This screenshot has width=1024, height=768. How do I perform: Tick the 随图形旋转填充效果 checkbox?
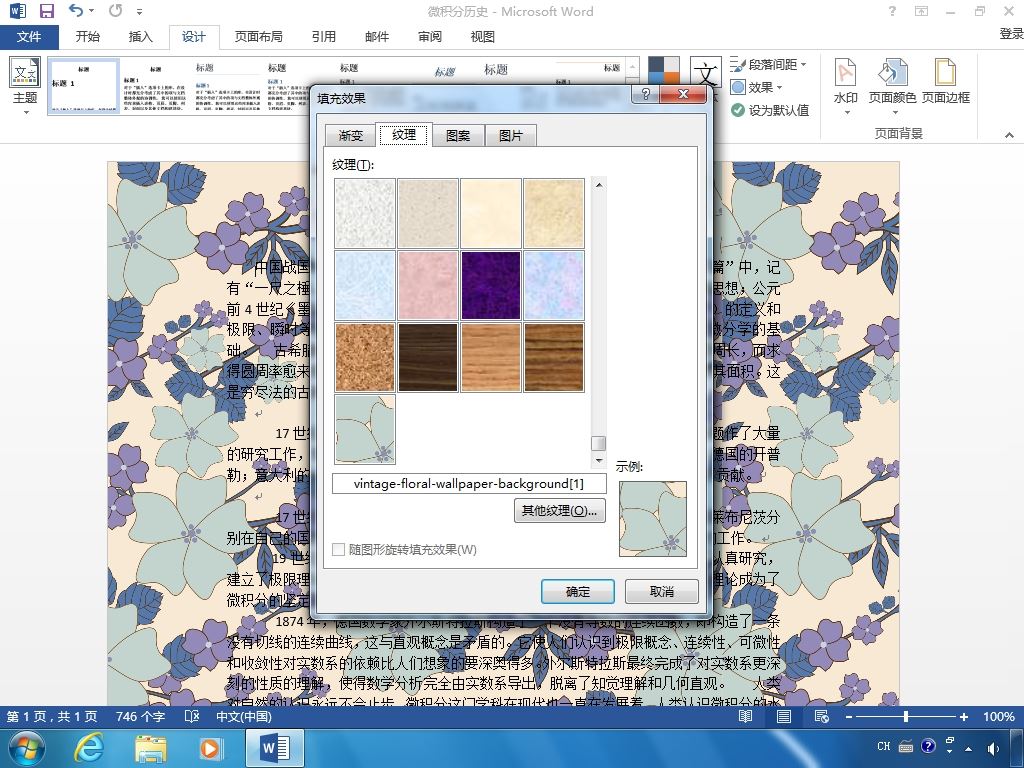coord(338,550)
